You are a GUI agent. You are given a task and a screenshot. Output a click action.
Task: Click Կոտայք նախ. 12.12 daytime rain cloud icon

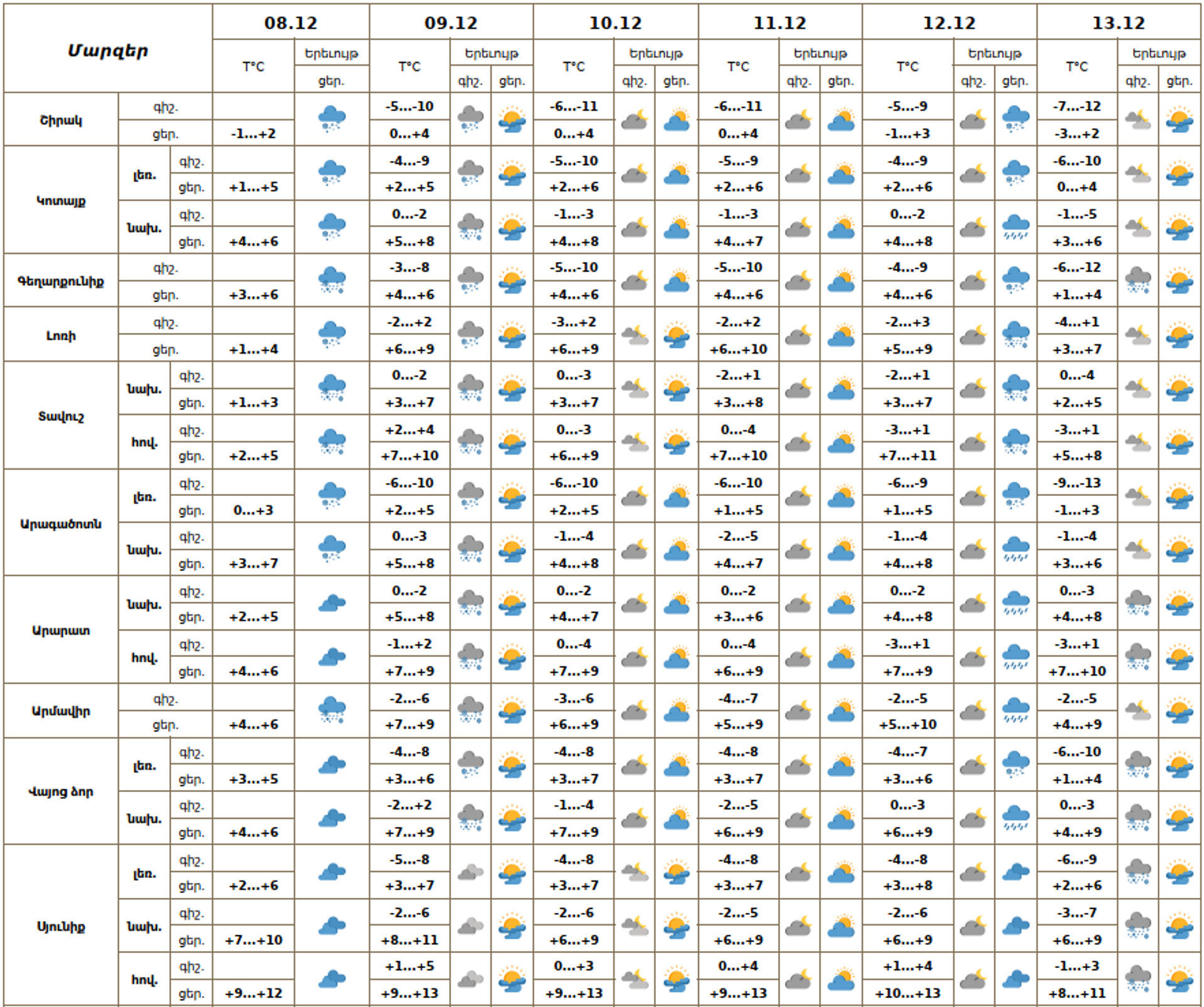1016,227
